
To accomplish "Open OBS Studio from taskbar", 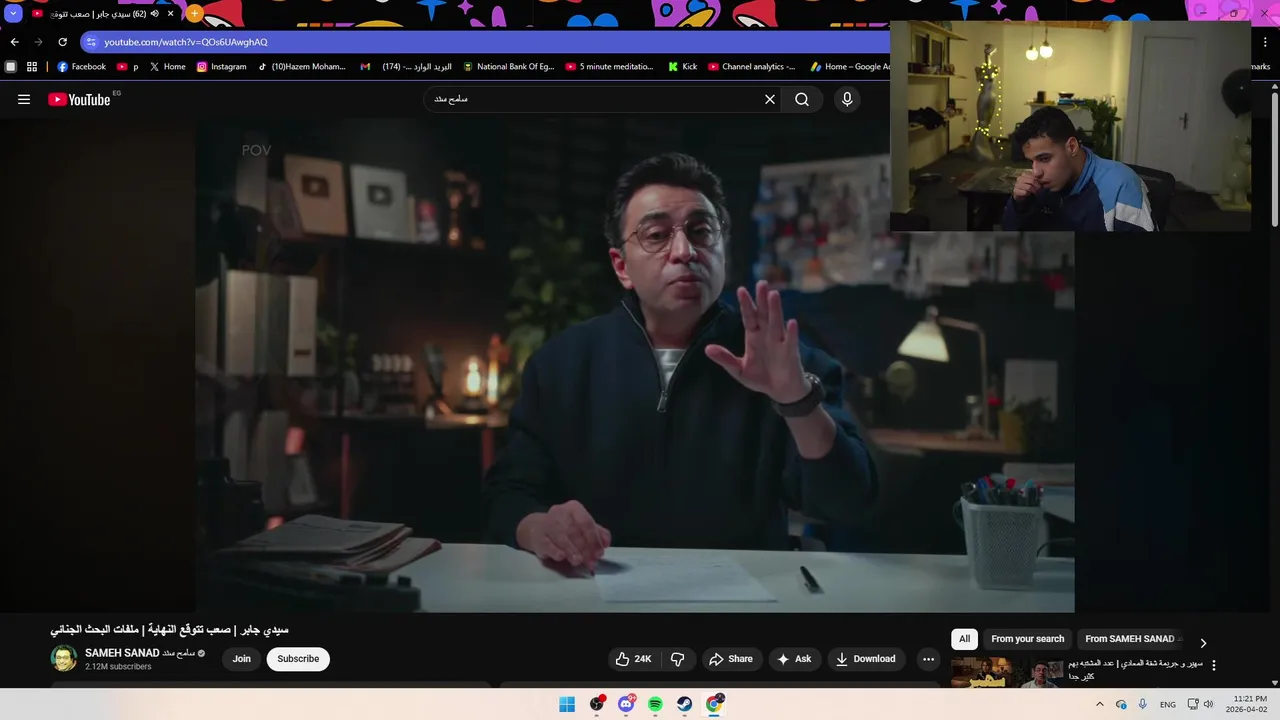I will tap(597, 704).
